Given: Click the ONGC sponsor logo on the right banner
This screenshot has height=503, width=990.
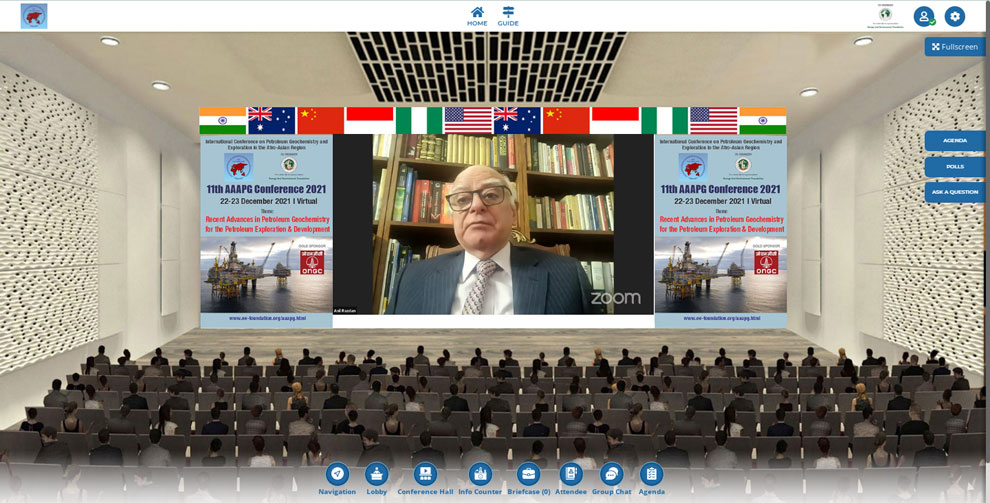Looking at the screenshot, I should pos(766,262).
